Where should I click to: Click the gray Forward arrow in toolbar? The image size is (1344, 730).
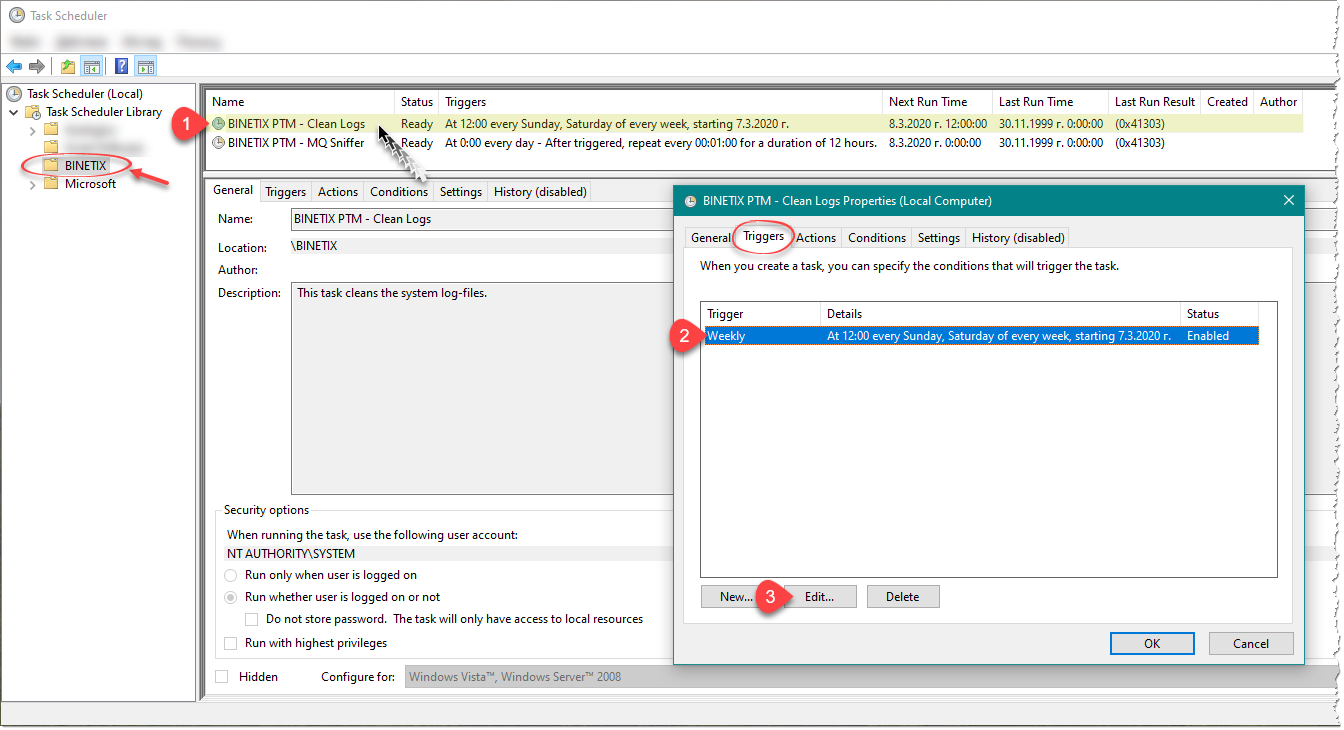point(37,67)
